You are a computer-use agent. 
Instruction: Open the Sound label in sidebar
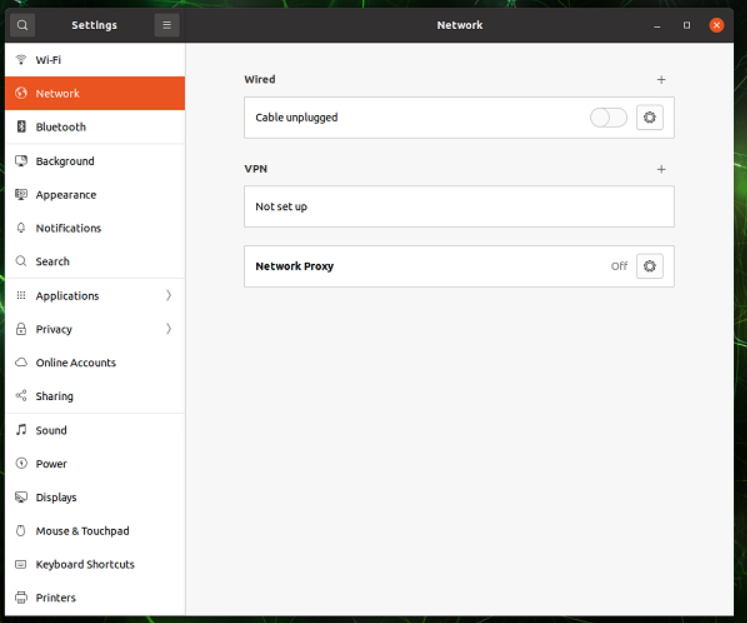click(51, 430)
